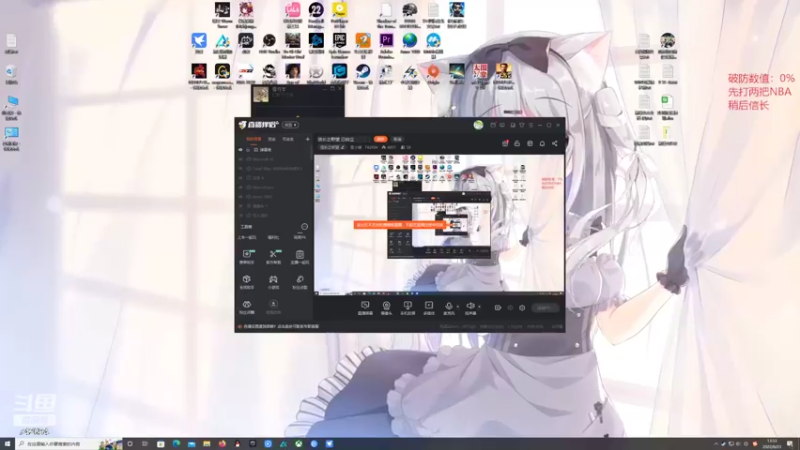Screen dimensions: 800x450
Task: Click the square grid icon left of bell
Action: click(530, 143)
